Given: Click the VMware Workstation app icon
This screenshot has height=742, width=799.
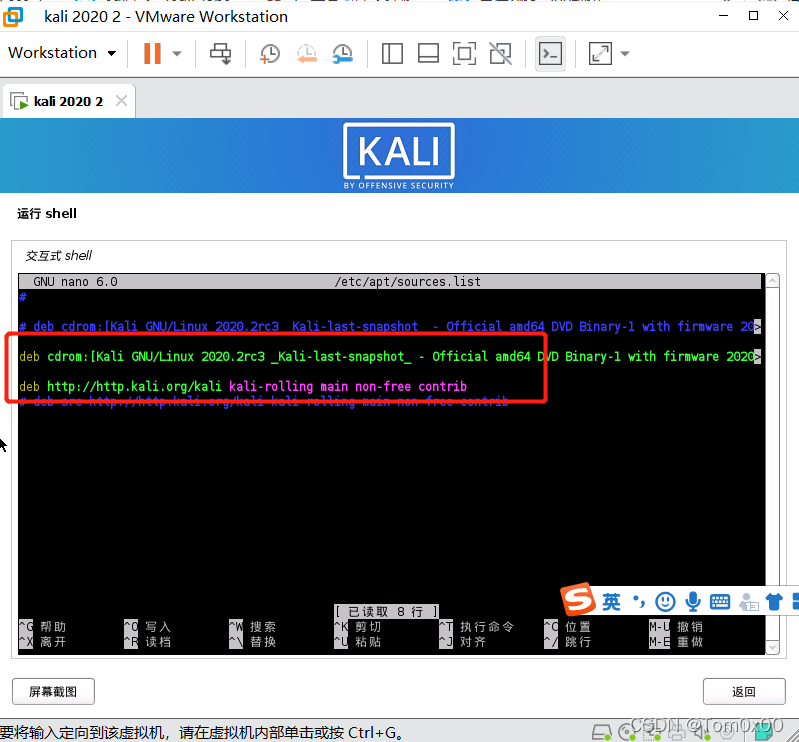Looking at the screenshot, I should click(x=13, y=16).
